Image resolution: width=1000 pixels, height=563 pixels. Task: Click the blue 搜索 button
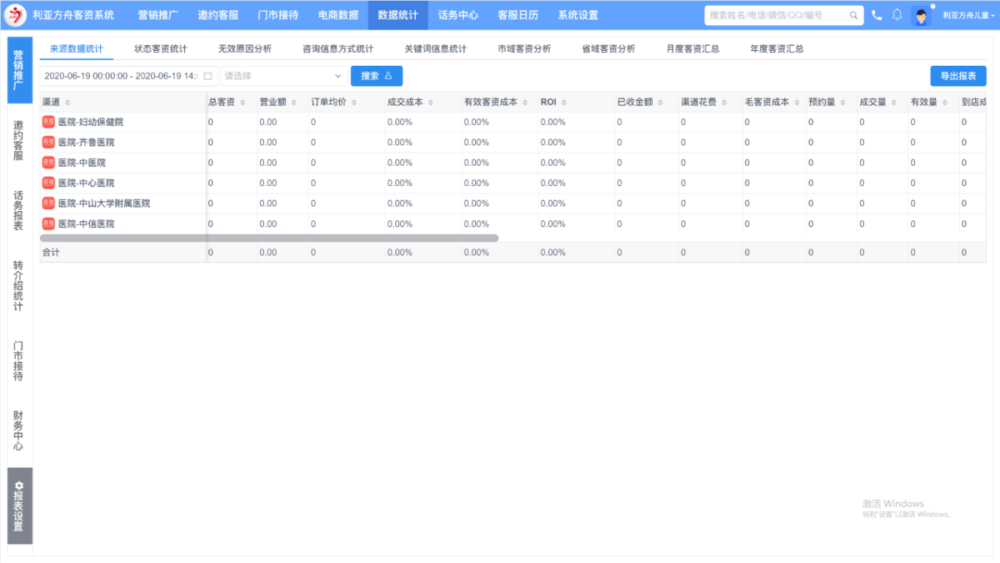point(376,76)
